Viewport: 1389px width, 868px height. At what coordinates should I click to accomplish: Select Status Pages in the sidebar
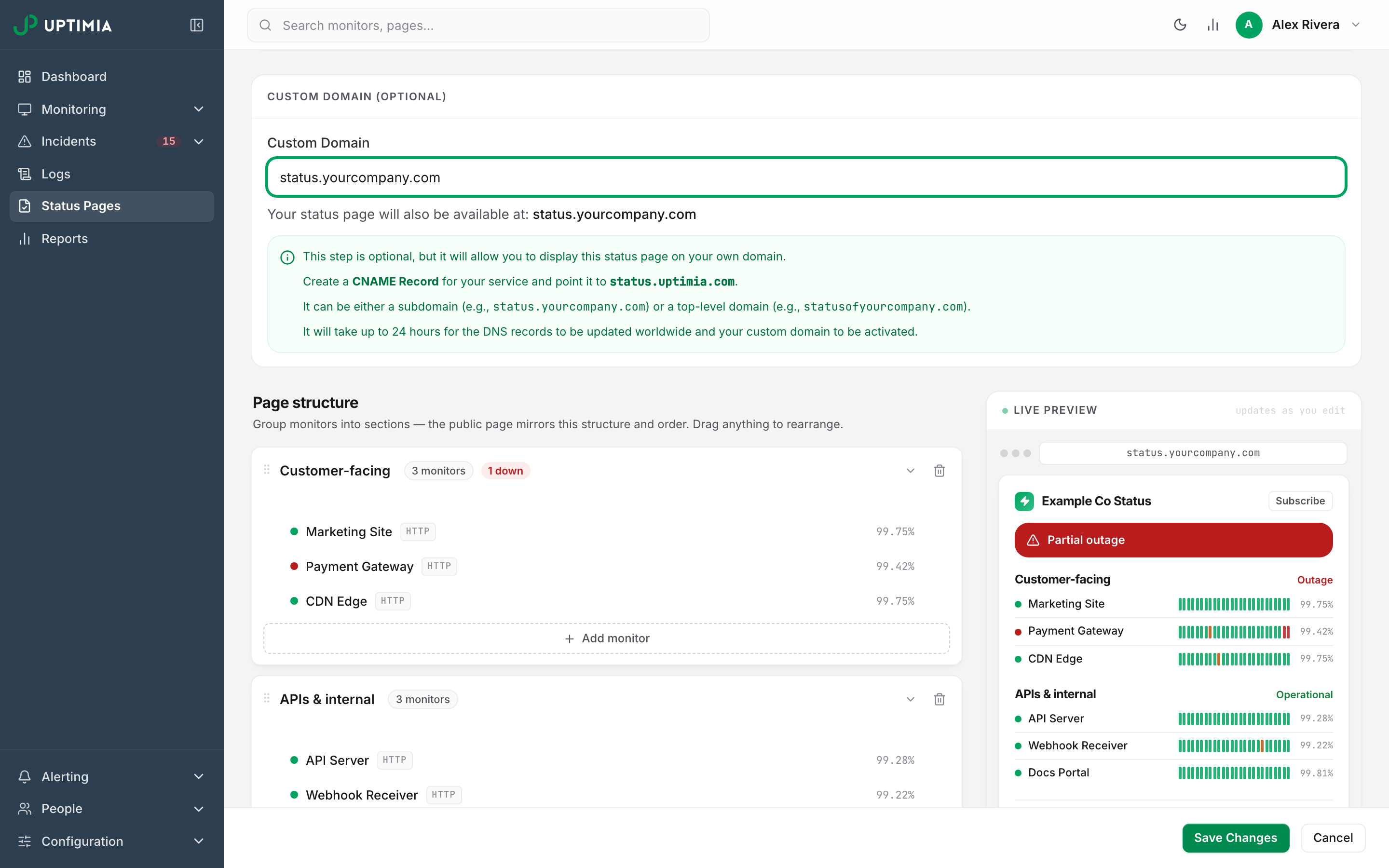(x=112, y=206)
